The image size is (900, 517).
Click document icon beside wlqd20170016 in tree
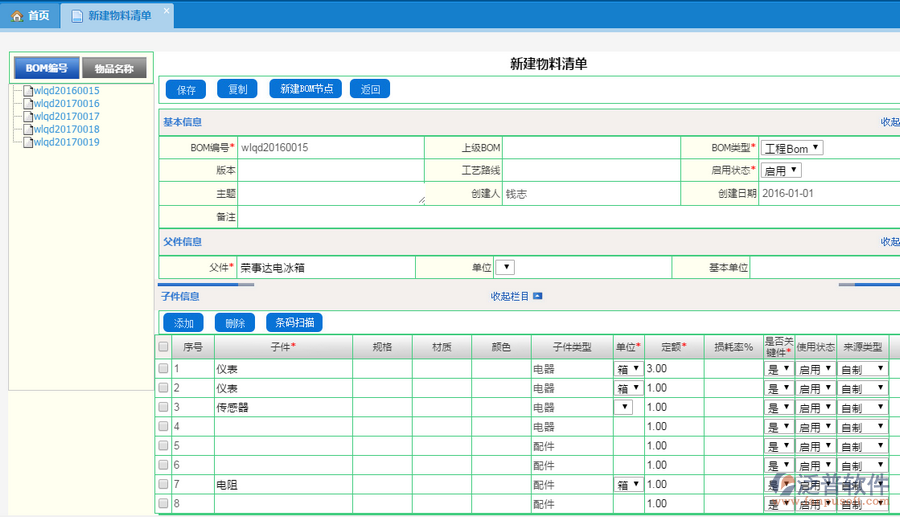pyautogui.click(x=27, y=104)
